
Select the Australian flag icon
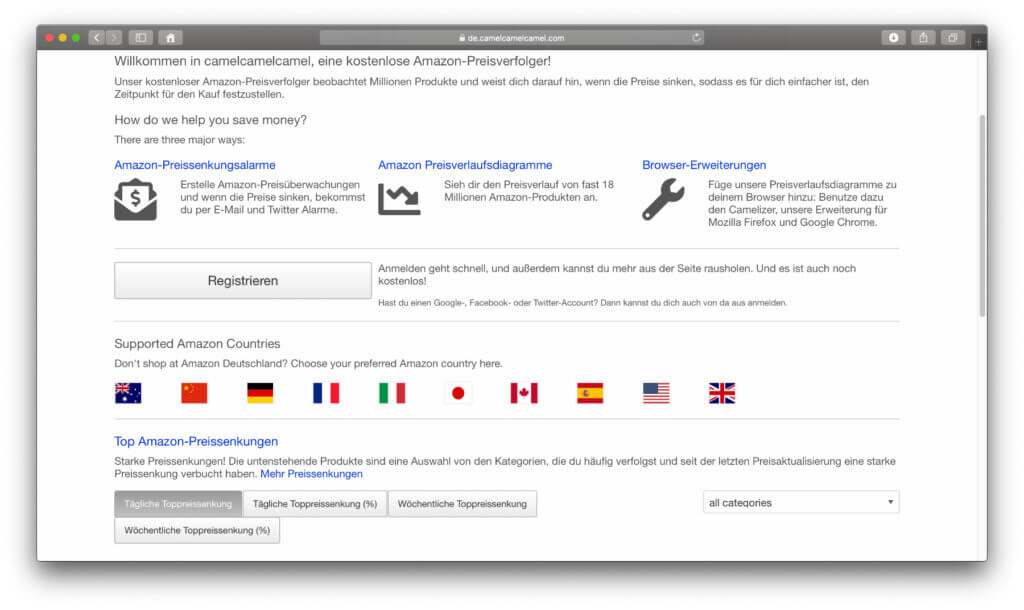click(128, 393)
